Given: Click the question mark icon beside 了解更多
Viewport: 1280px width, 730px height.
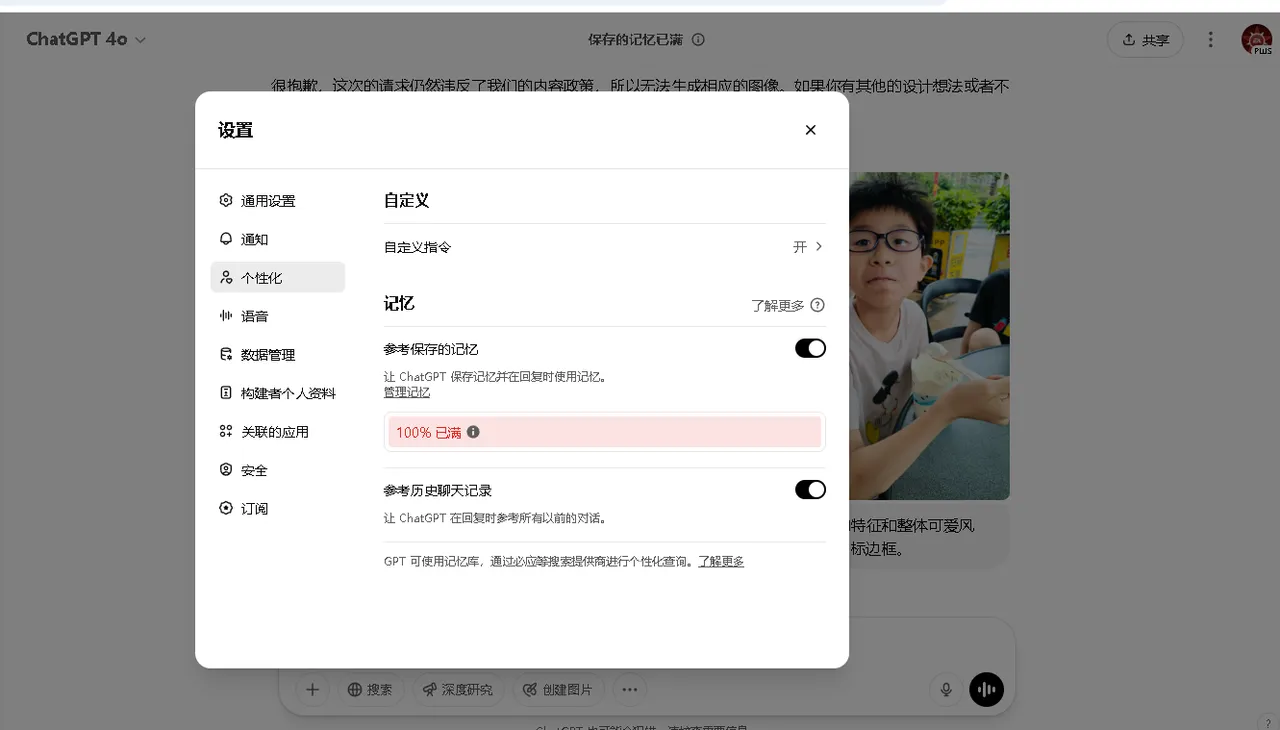Looking at the screenshot, I should [817, 305].
